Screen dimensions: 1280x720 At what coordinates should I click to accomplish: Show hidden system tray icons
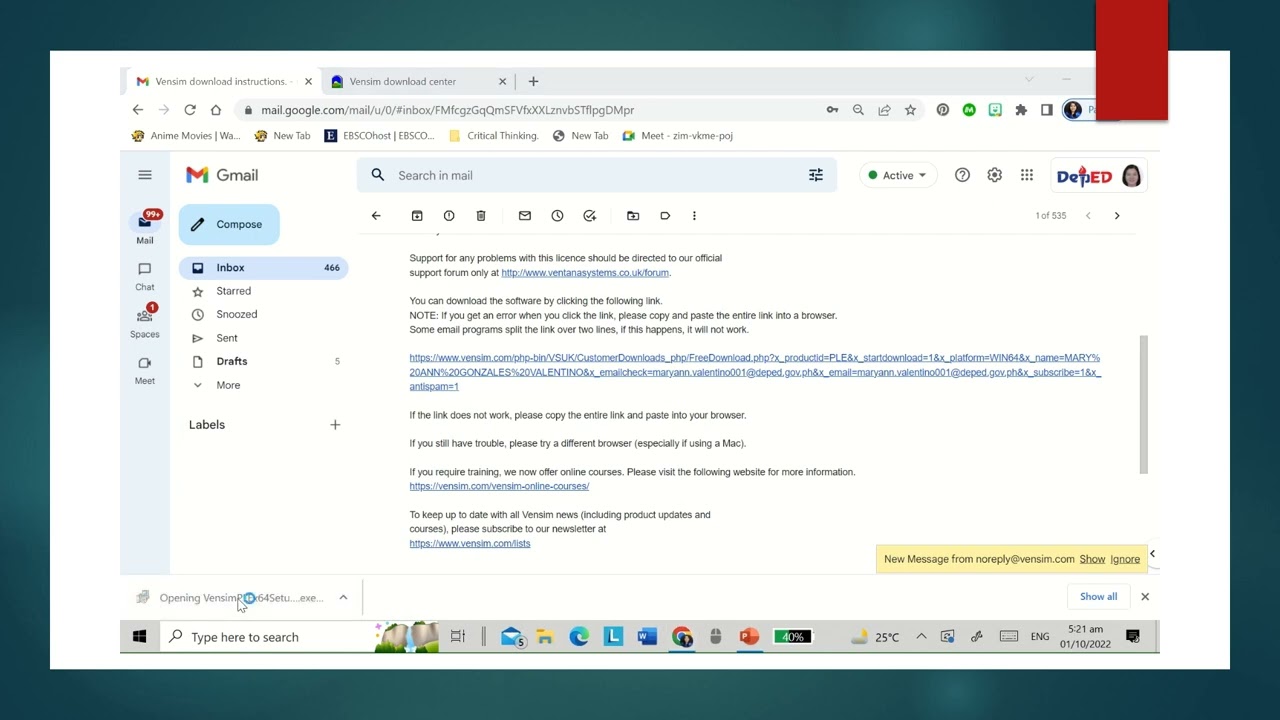pyautogui.click(x=921, y=637)
